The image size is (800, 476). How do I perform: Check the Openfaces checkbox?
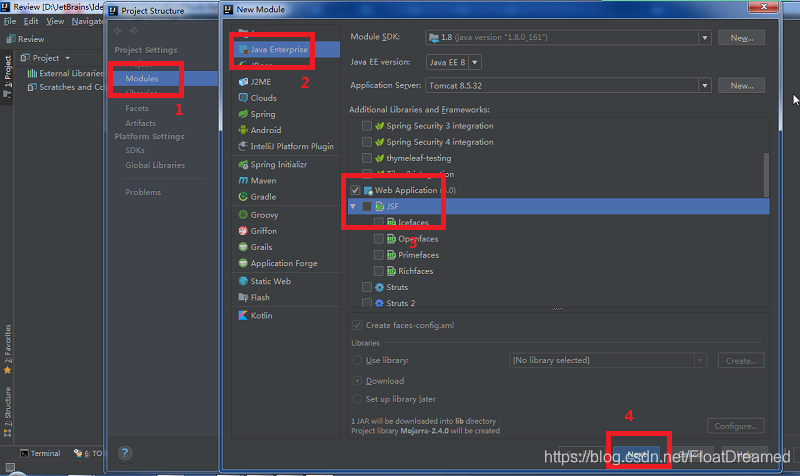click(379, 239)
